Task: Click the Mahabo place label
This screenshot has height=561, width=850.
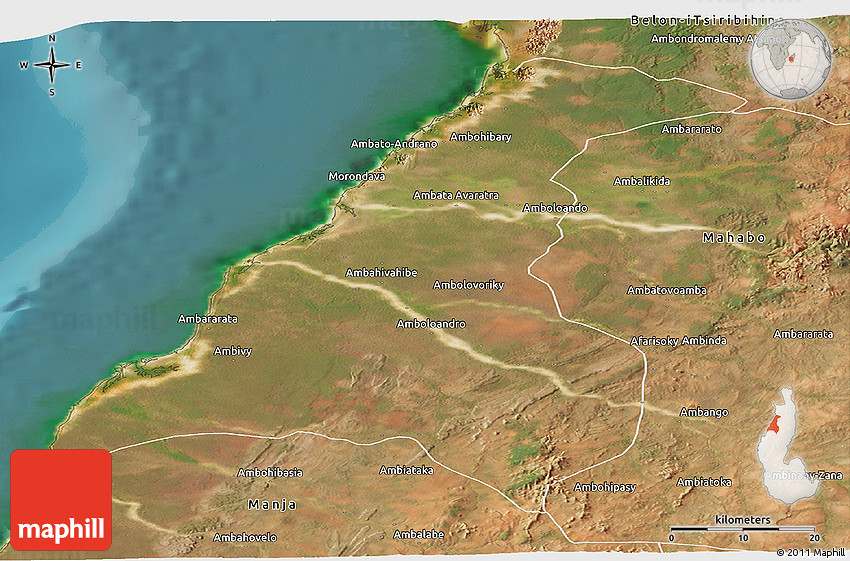Action: coord(734,238)
